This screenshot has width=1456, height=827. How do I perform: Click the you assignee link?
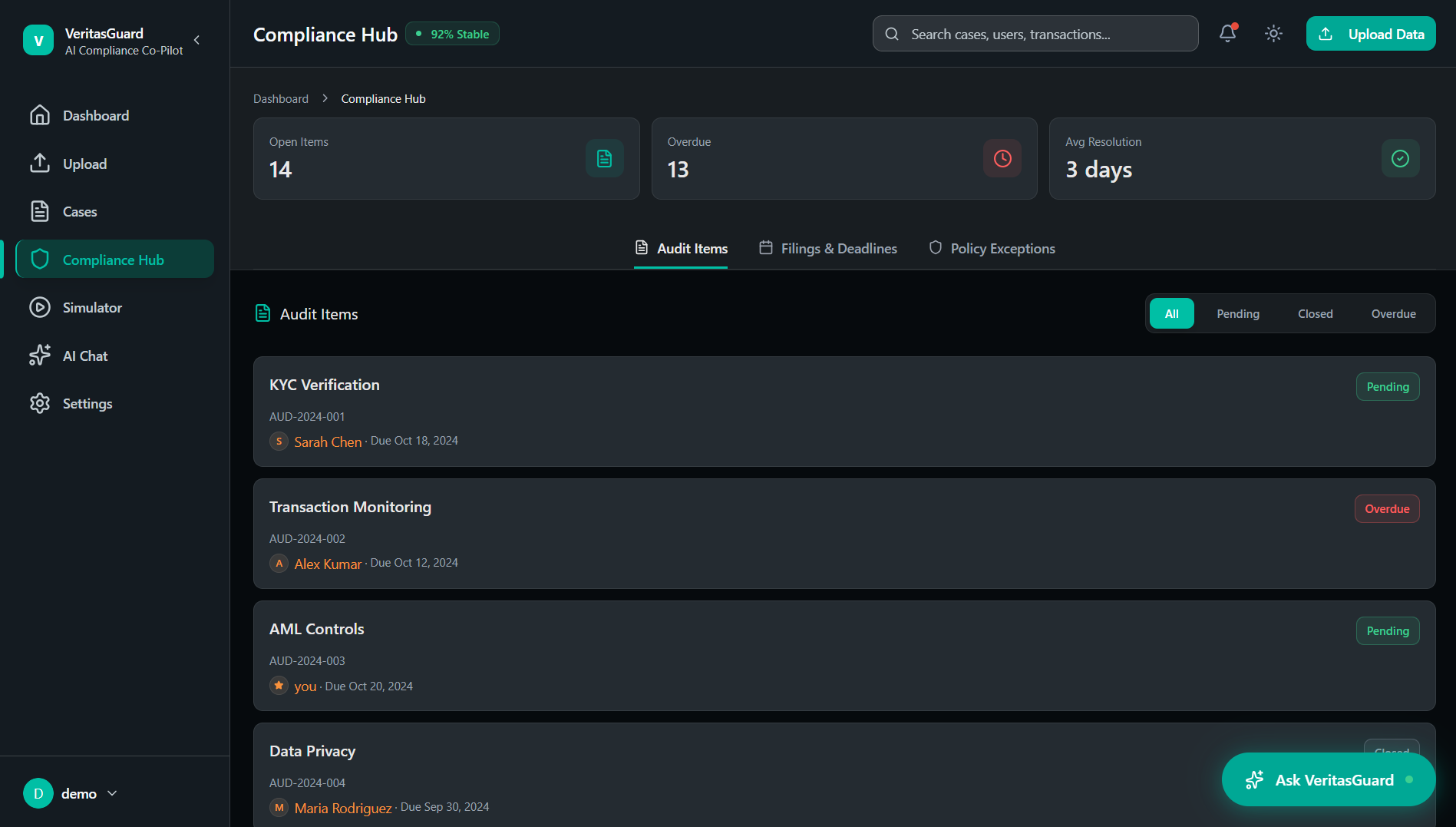click(305, 686)
